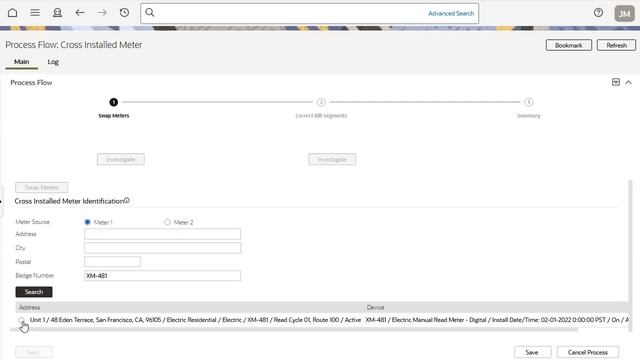Select step 1 Swap Meters marker
Screen dimensions: 640x360
(x=113, y=102)
